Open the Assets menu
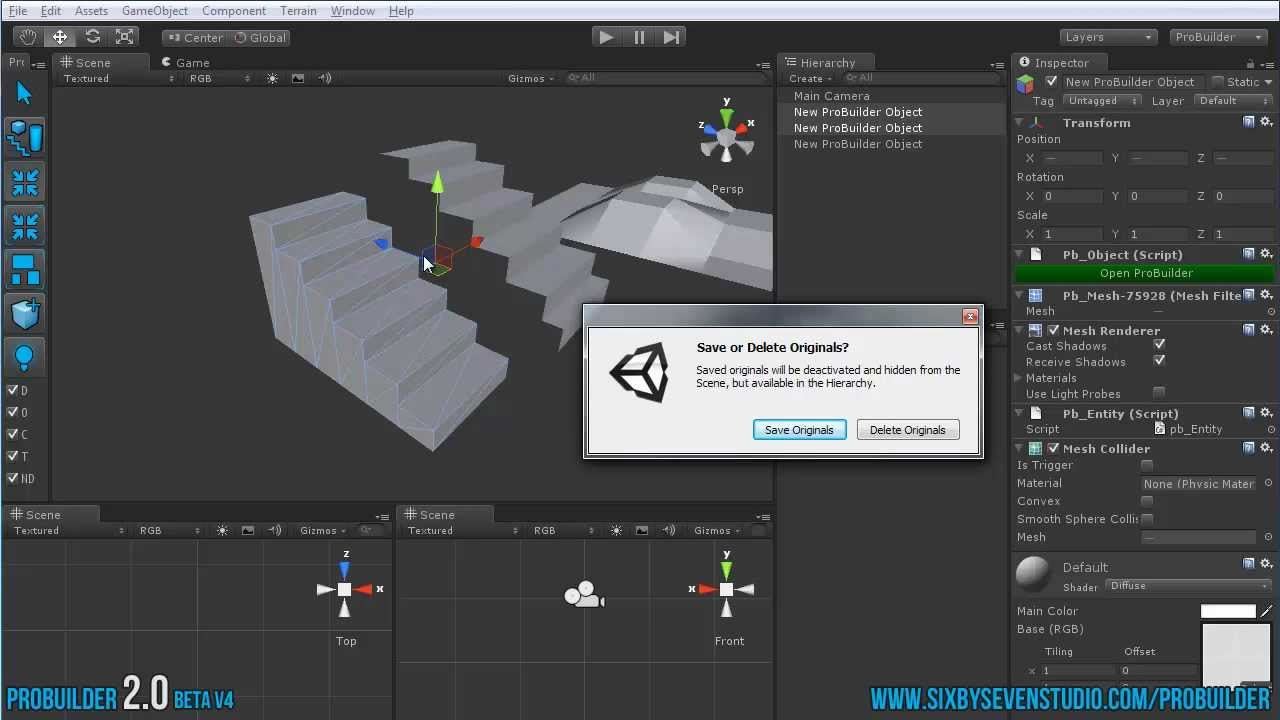The height and width of the screenshot is (720, 1280). point(91,11)
